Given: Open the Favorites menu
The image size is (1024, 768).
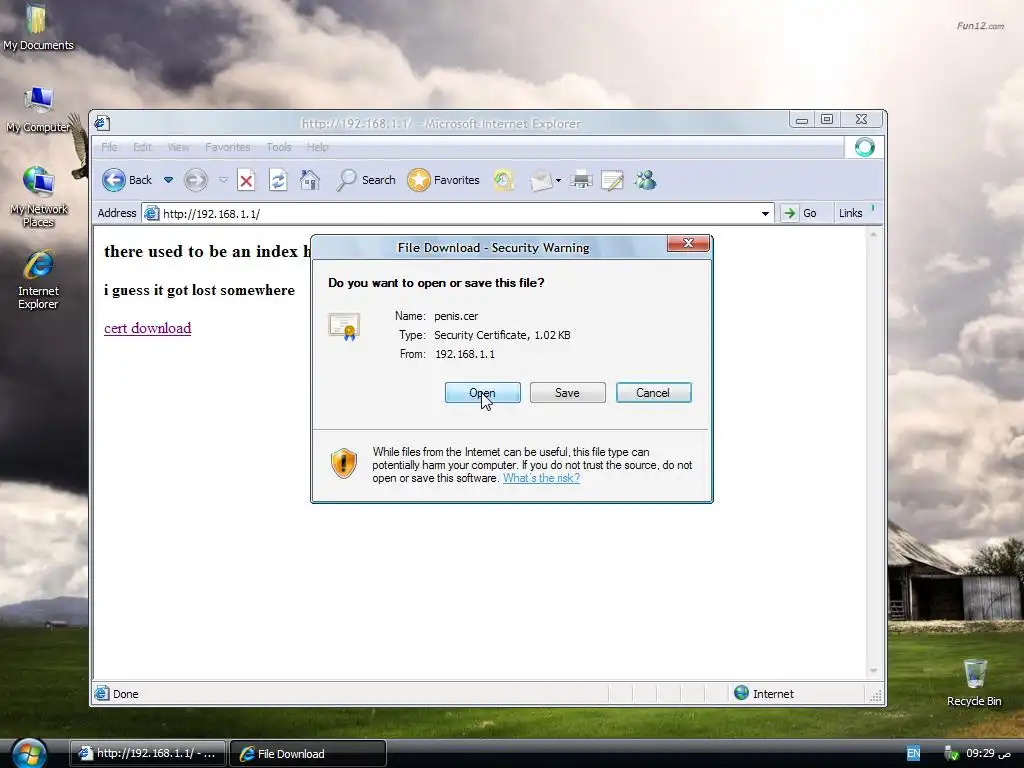Looking at the screenshot, I should (x=227, y=147).
